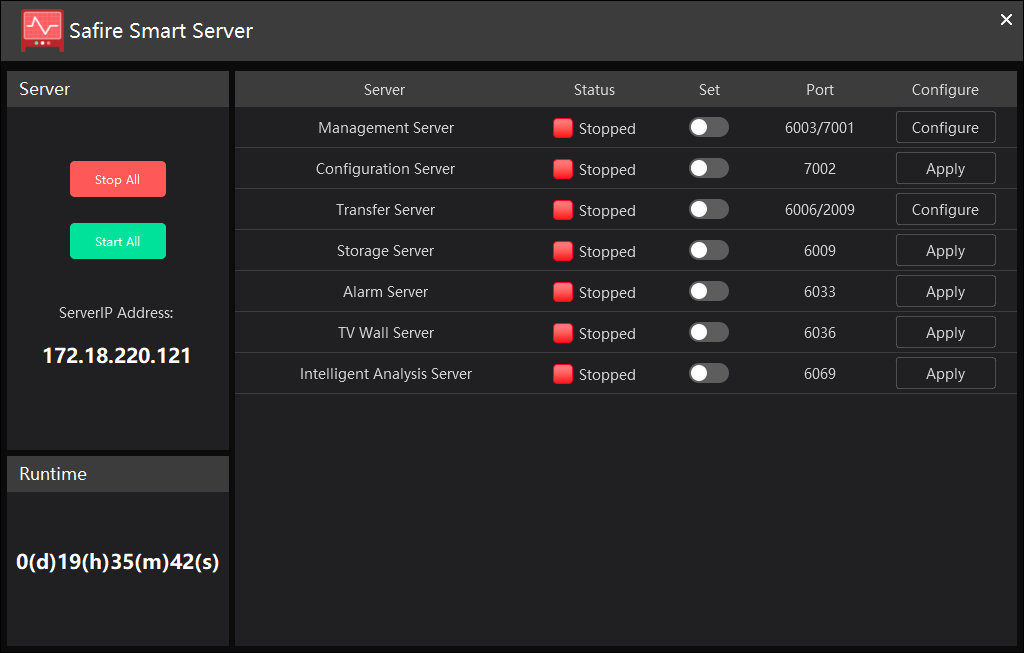Click Start All to launch all servers
This screenshot has width=1024, height=653.
click(x=117, y=241)
